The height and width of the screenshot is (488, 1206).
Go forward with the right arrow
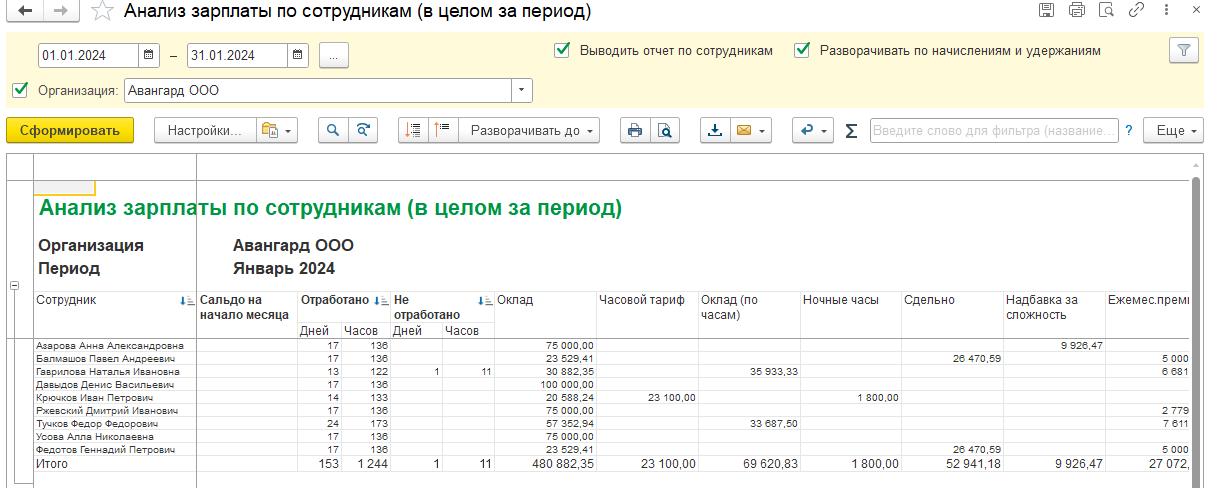59,12
